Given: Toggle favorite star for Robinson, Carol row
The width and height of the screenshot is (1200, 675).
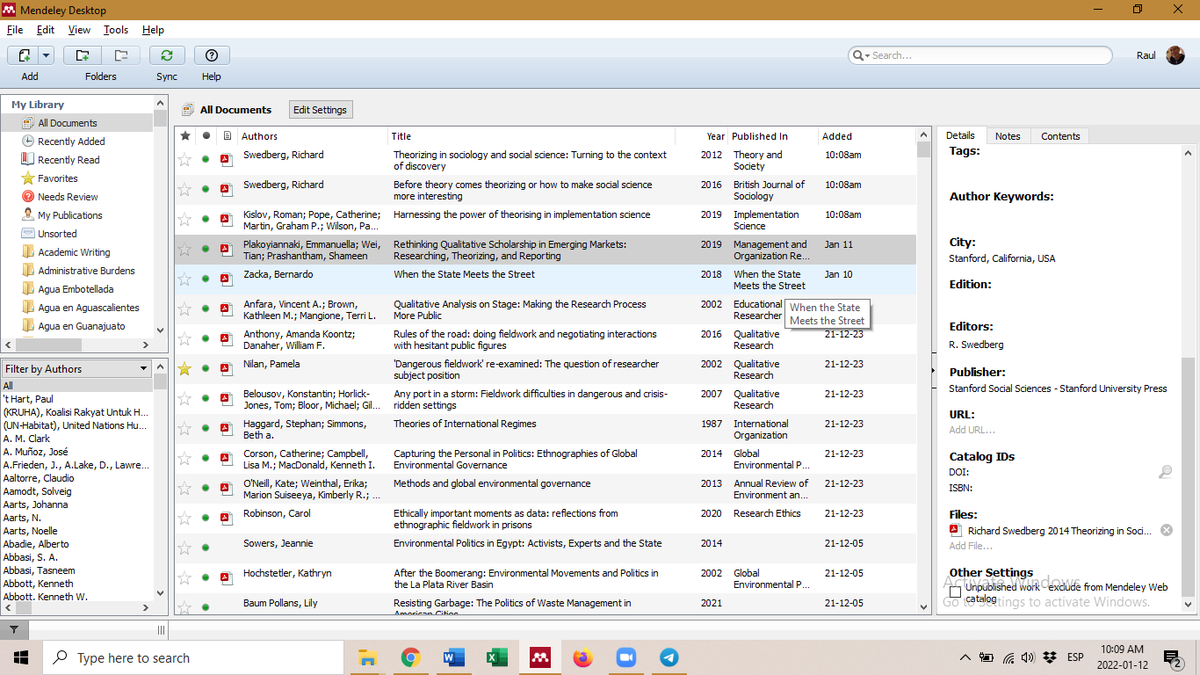Looking at the screenshot, I should coord(184,518).
